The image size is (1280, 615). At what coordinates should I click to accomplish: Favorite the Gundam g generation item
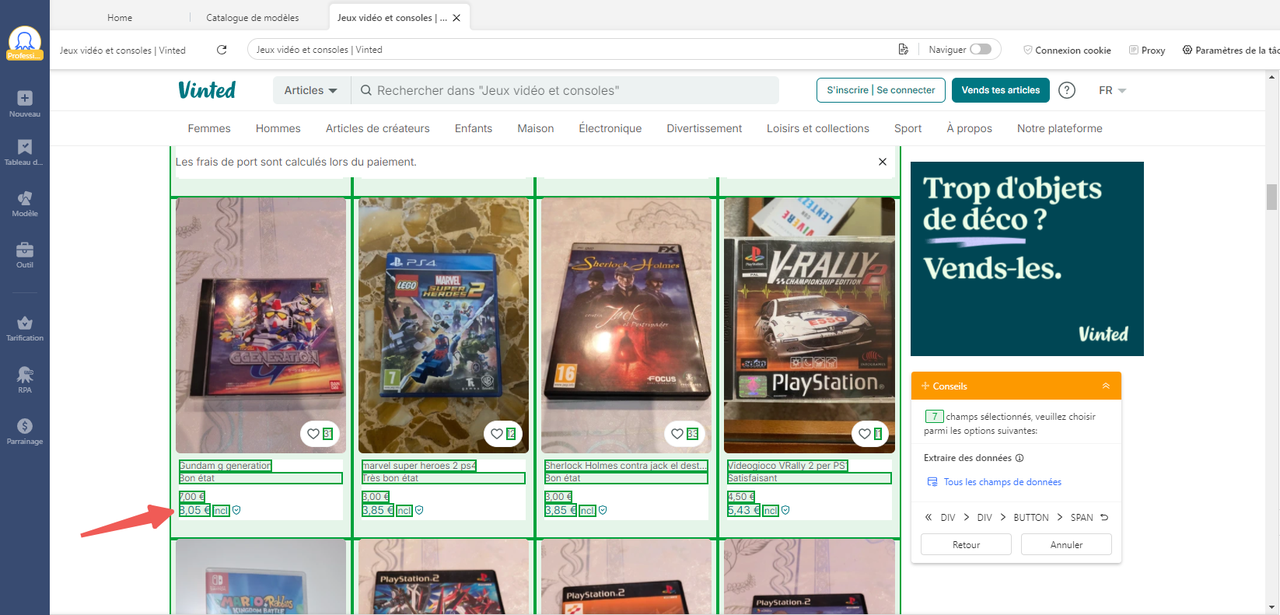tap(313, 434)
